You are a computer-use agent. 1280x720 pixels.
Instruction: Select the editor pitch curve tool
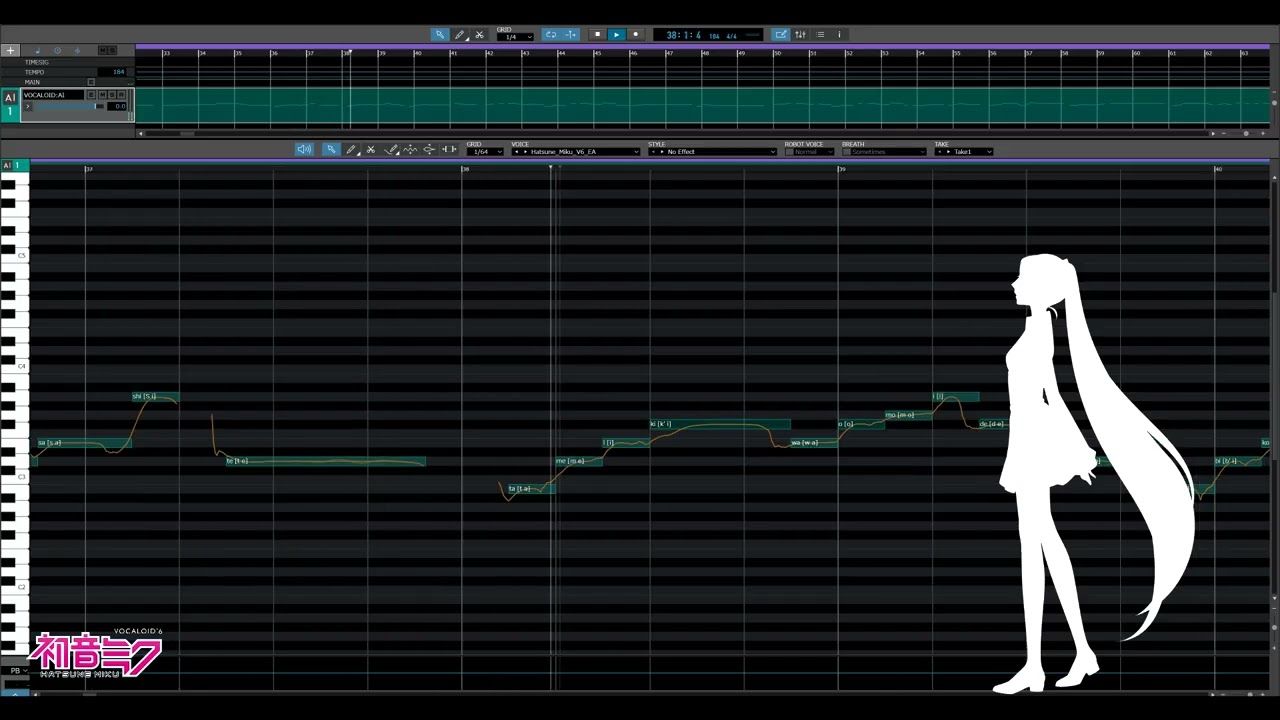point(410,149)
